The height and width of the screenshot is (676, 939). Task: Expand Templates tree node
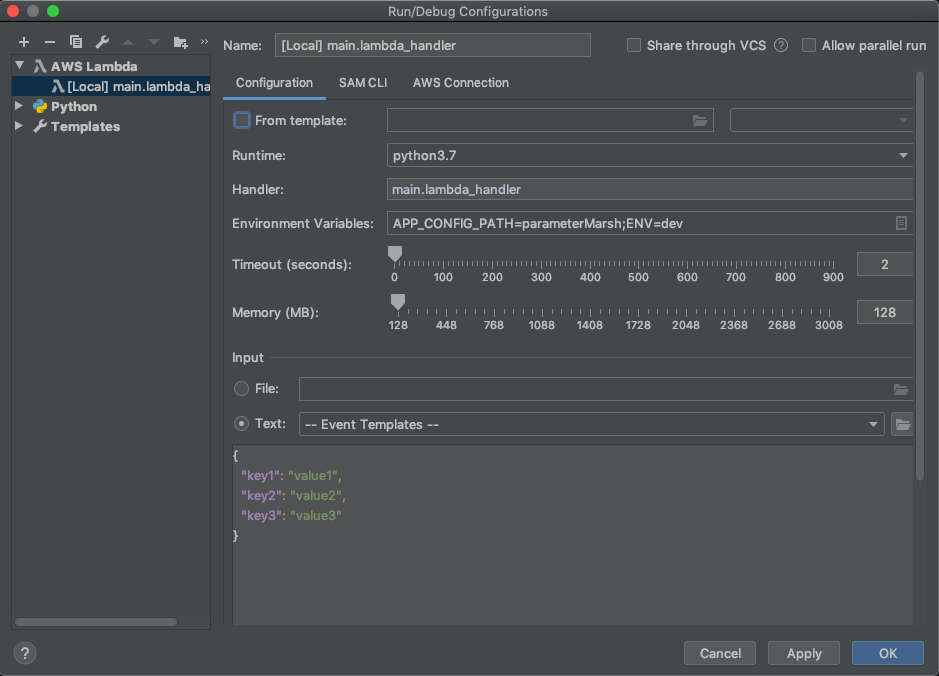19,126
